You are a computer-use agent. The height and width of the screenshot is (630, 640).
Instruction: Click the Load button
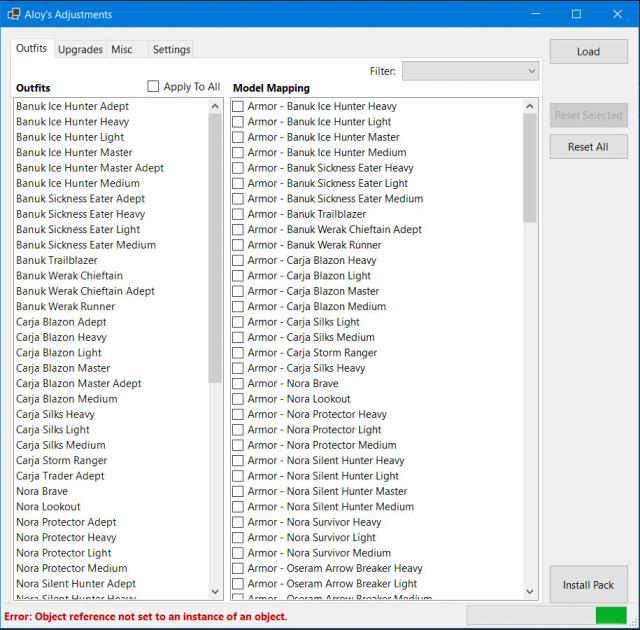[588, 51]
